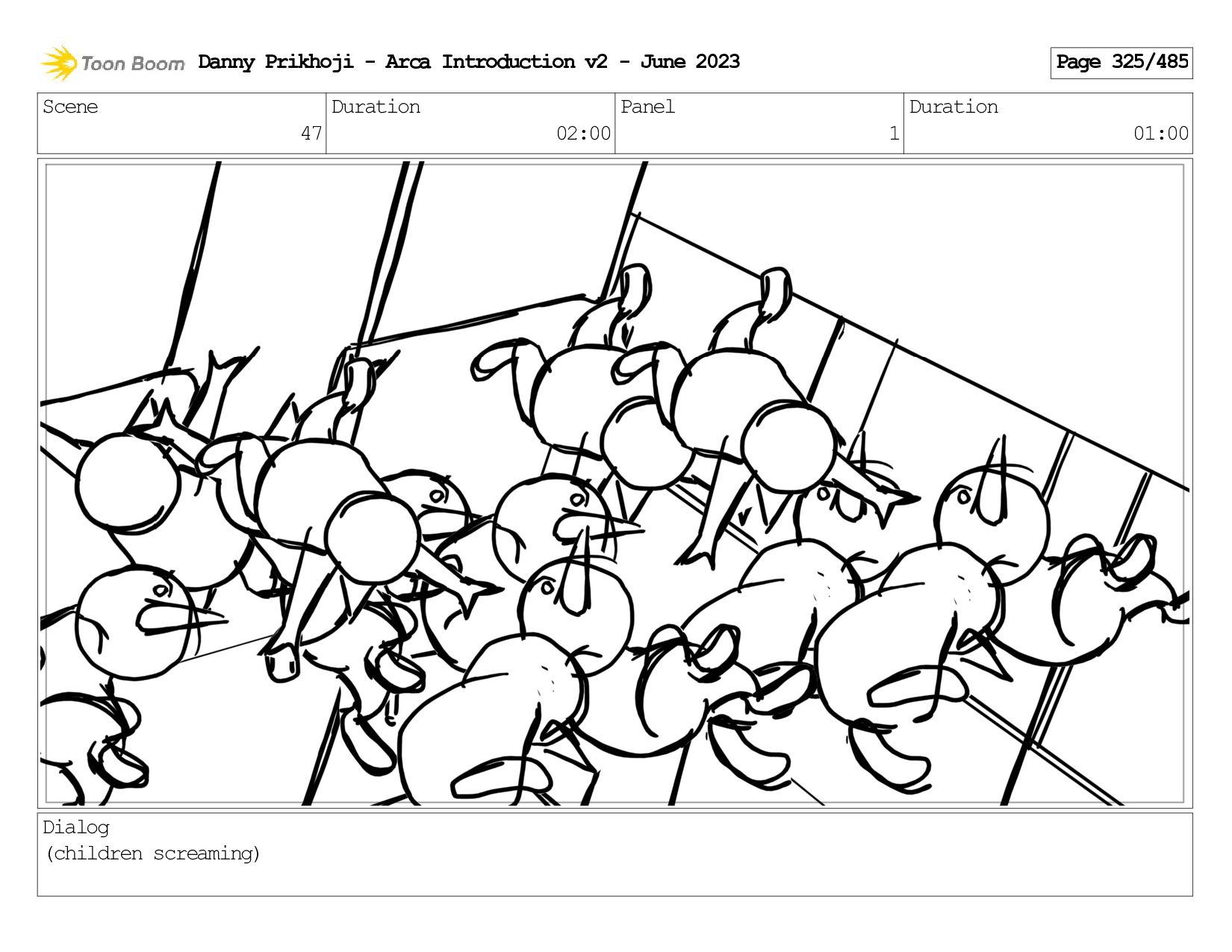Click the 'Panel' label
Screen dimensions: 1232x952
tap(647, 107)
